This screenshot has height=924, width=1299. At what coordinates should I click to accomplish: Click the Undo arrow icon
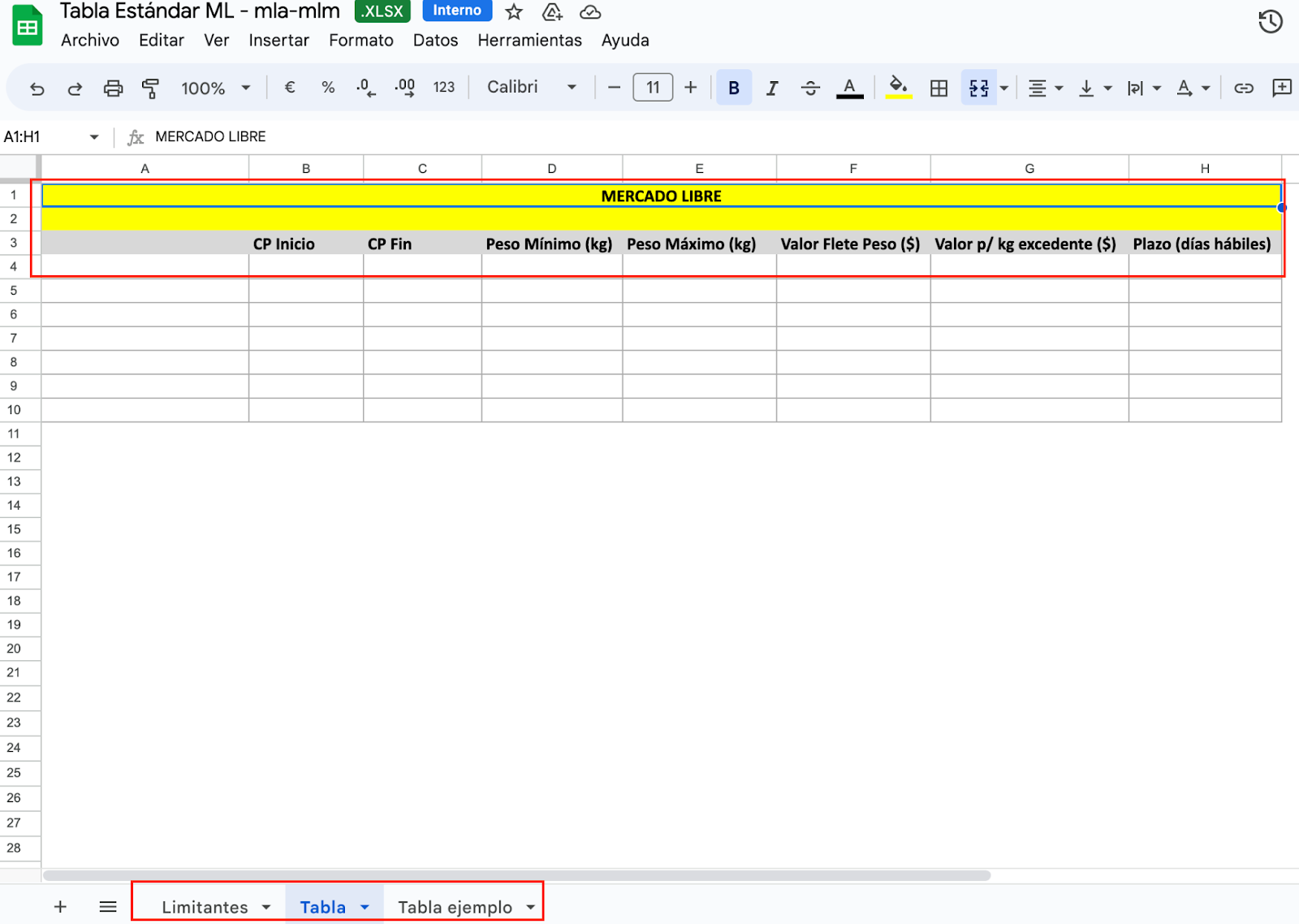pyautogui.click(x=37, y=89)
